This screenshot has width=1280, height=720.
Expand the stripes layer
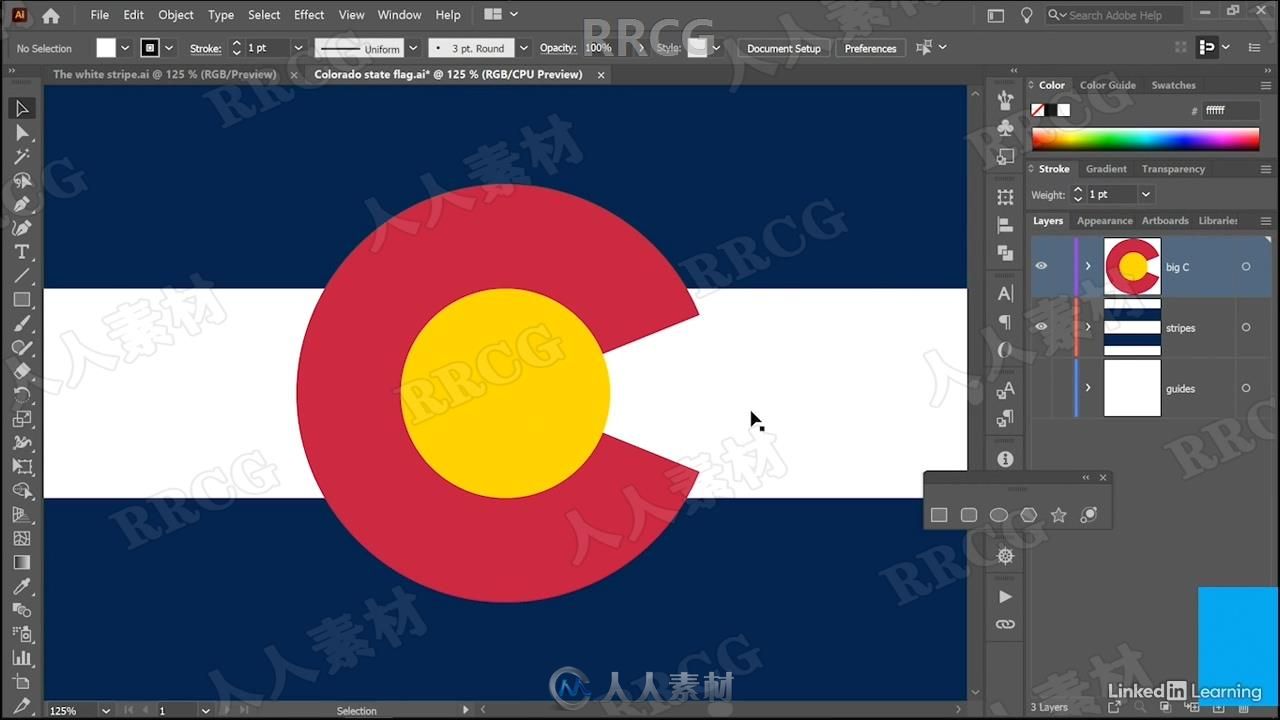tap(1088, 327)
